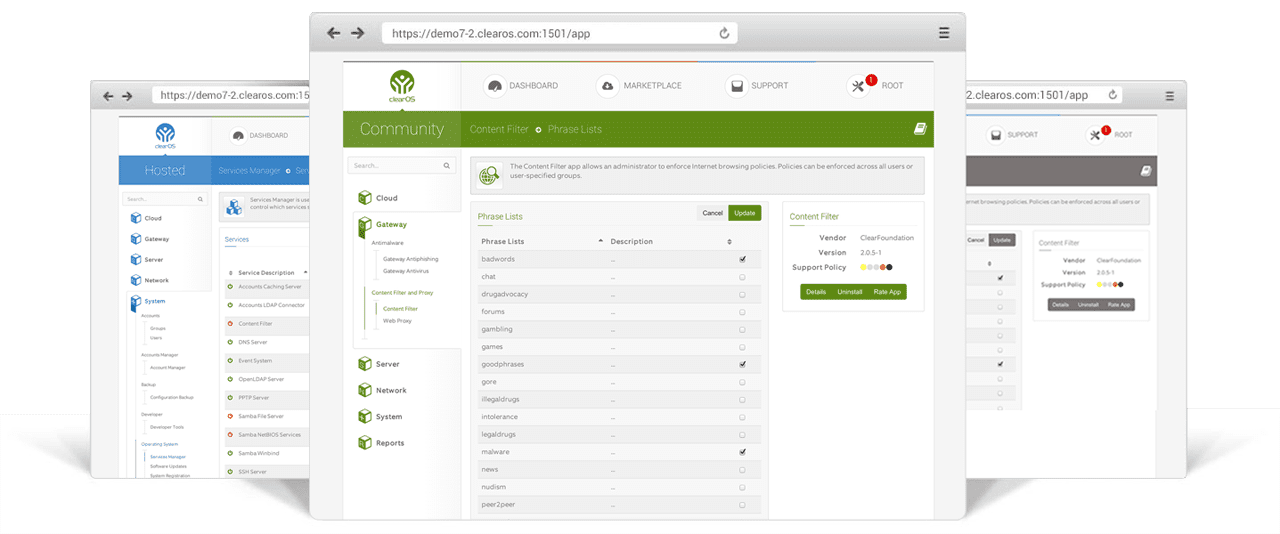
Task: Click Dashboard icon in left background window
Action: click(x=238, y=135)
